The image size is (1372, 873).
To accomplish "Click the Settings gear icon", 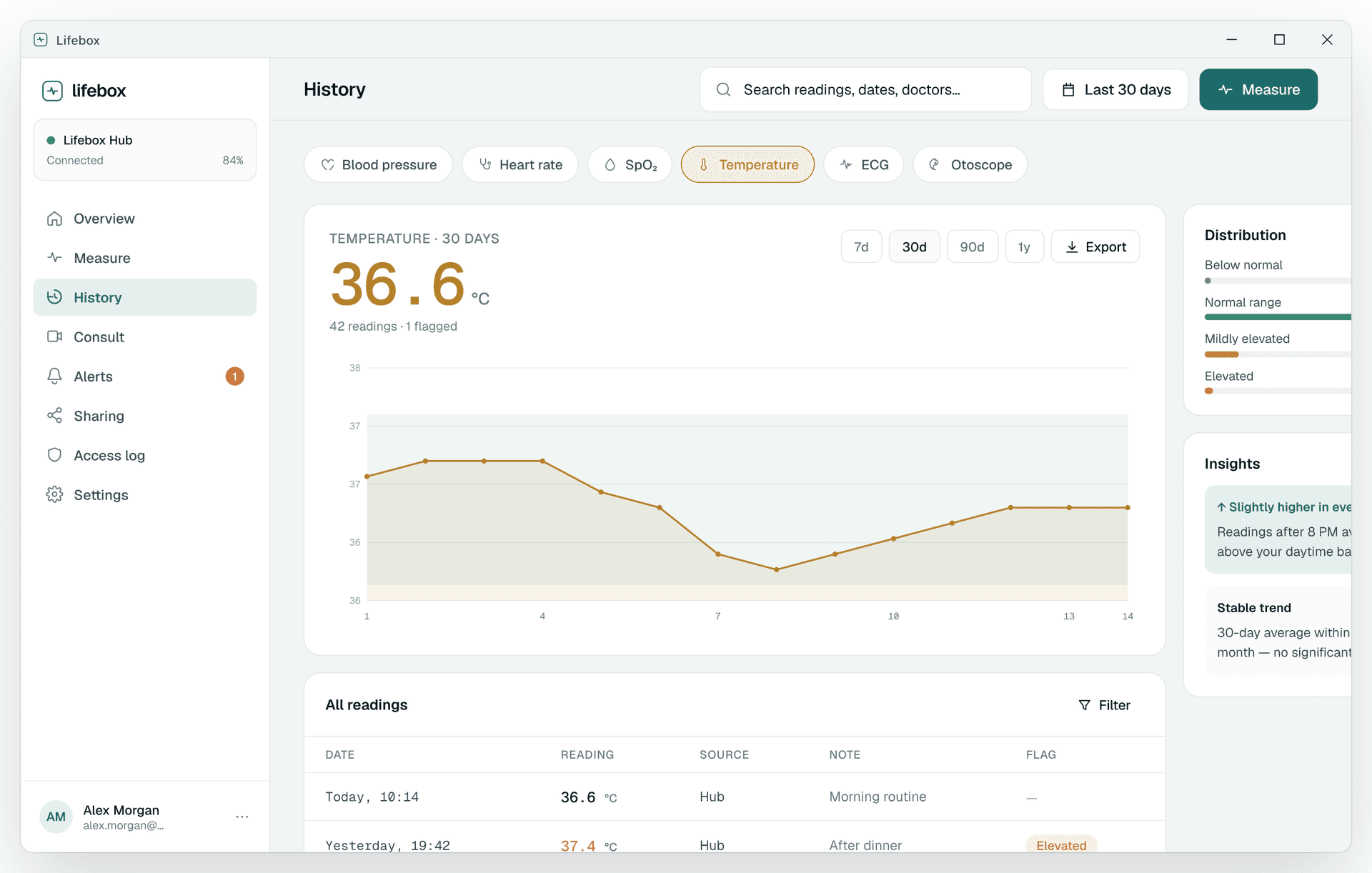I will point(54,494).
